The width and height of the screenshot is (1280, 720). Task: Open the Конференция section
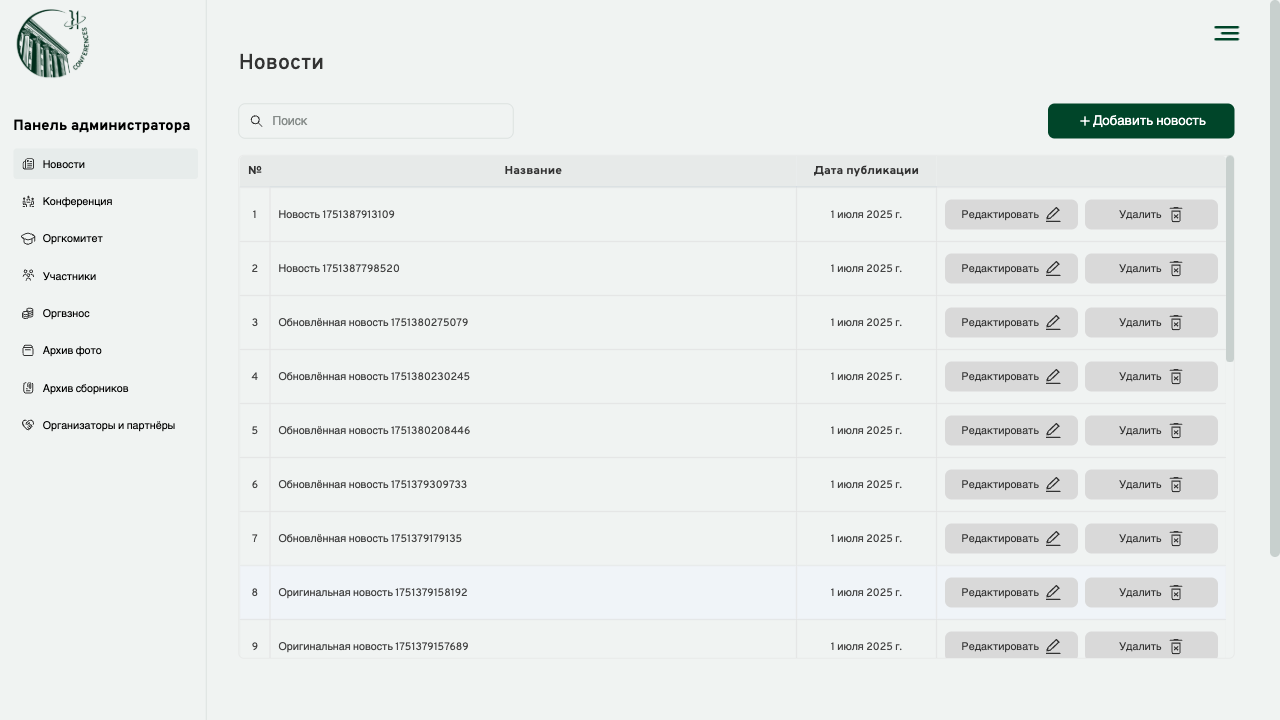[77, 202]
